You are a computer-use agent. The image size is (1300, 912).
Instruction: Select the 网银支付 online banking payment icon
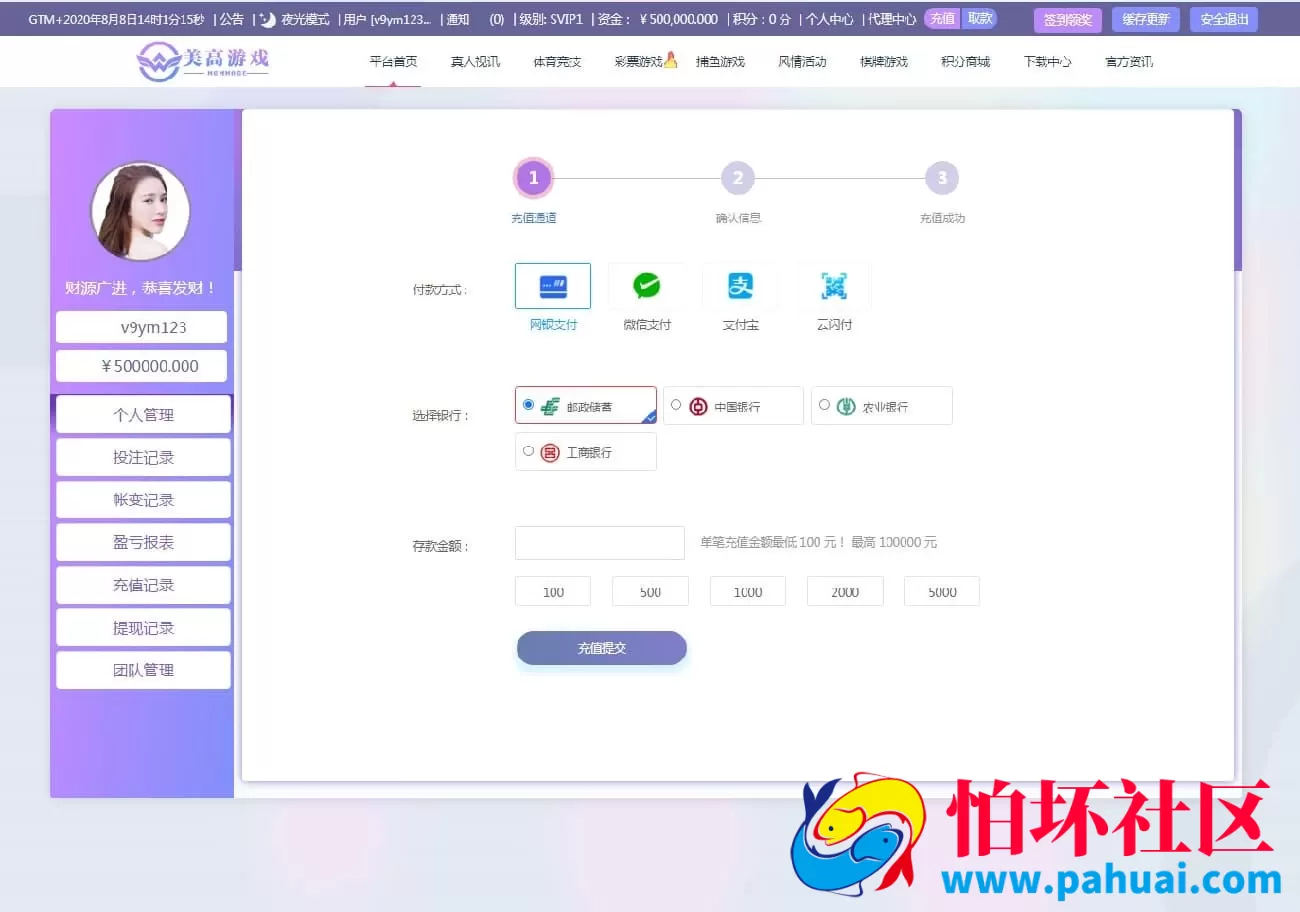click(552, 285)
